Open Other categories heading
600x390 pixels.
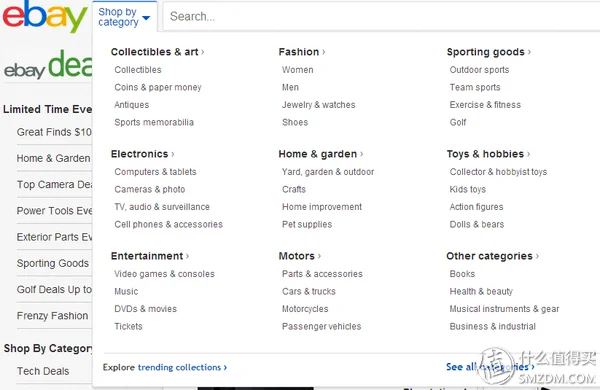[492, 256]
